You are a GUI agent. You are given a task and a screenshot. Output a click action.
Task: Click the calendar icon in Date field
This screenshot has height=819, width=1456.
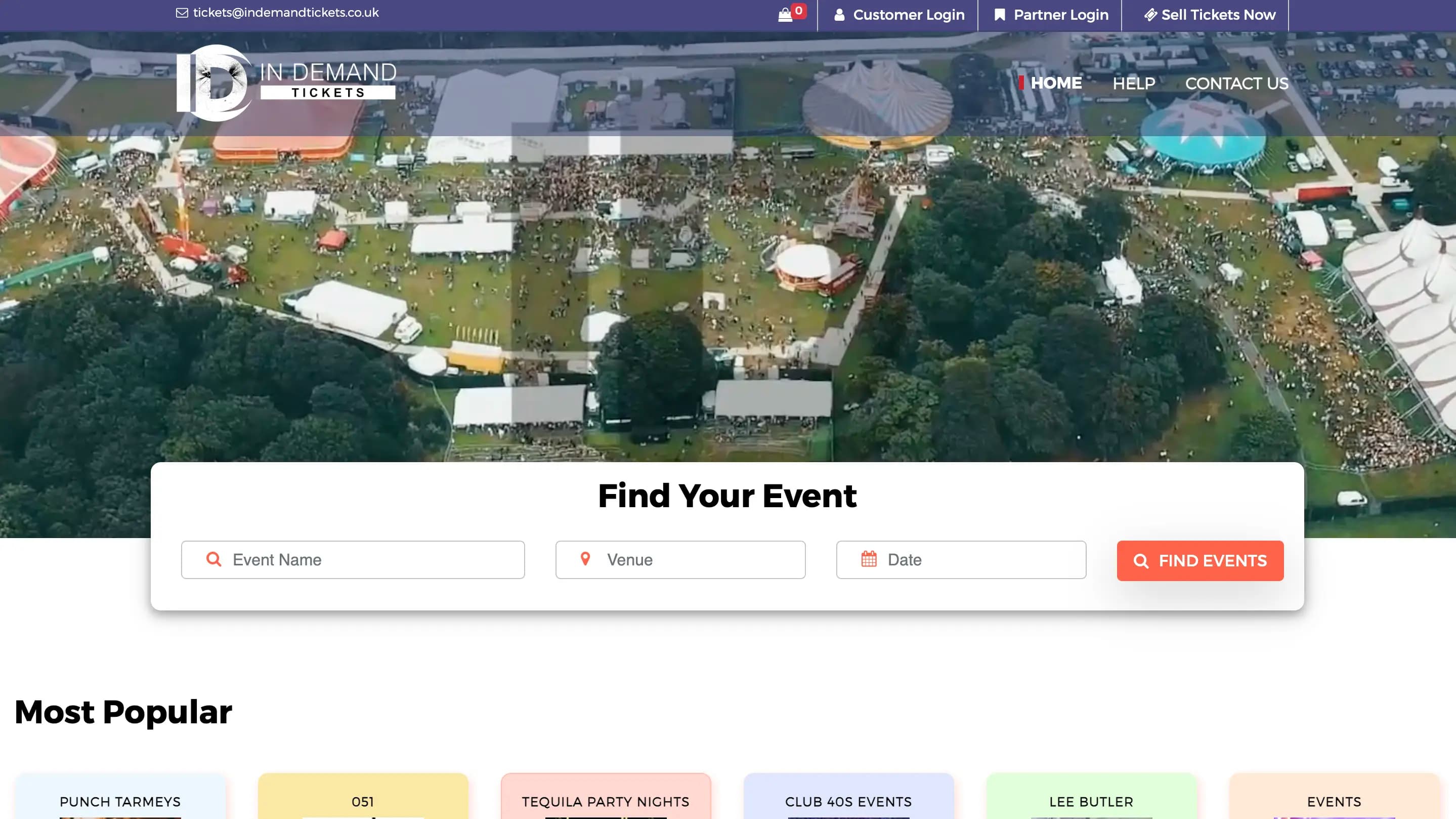click(869, 559)
